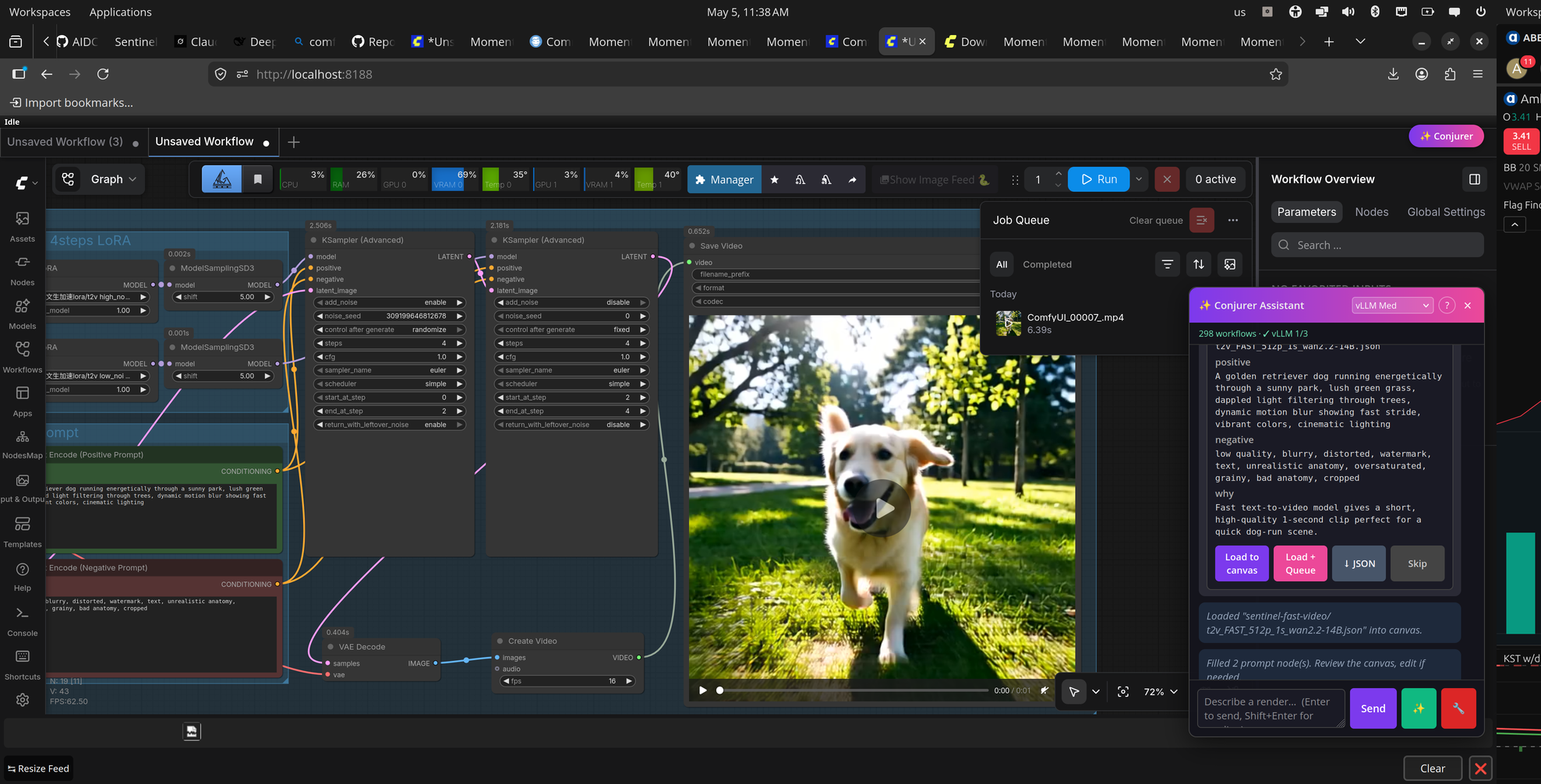Open the ComfyUI logo menu dropdown

(27, 183)
